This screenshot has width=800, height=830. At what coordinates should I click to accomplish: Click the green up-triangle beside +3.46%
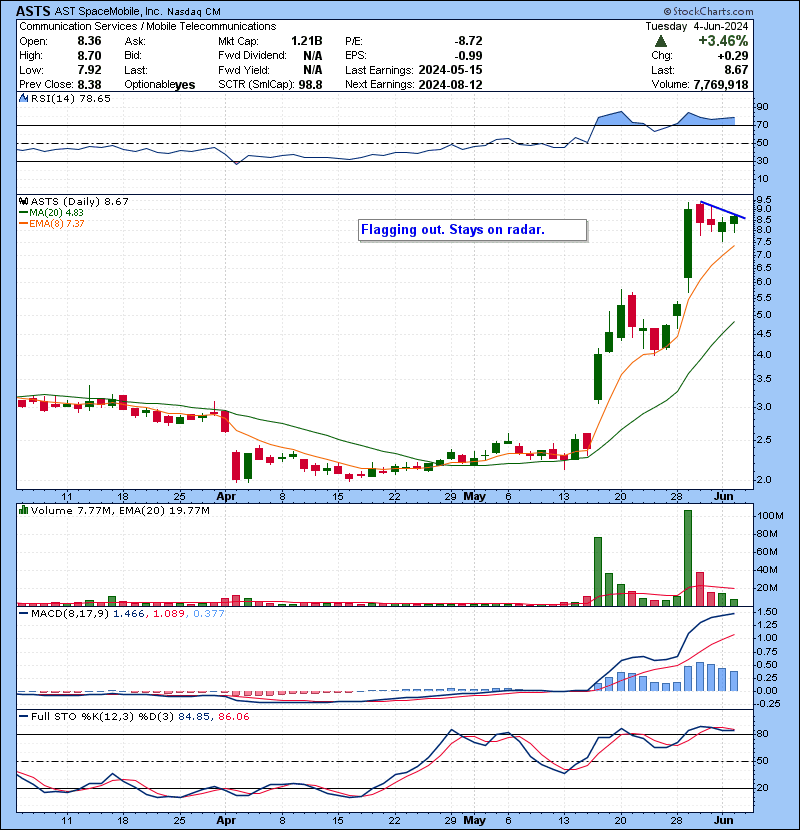(660, 41)
